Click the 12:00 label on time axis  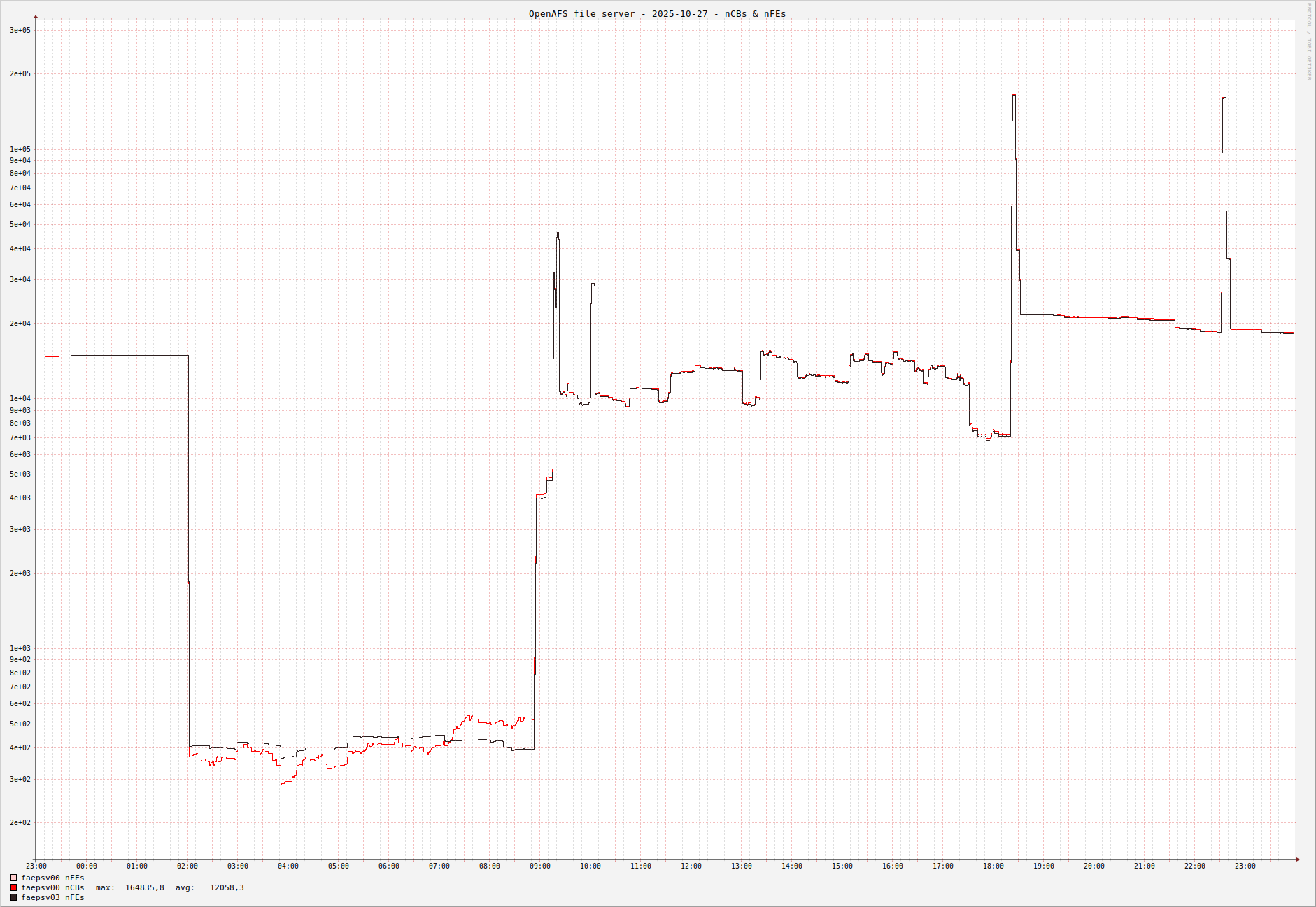tap(691, 866)
